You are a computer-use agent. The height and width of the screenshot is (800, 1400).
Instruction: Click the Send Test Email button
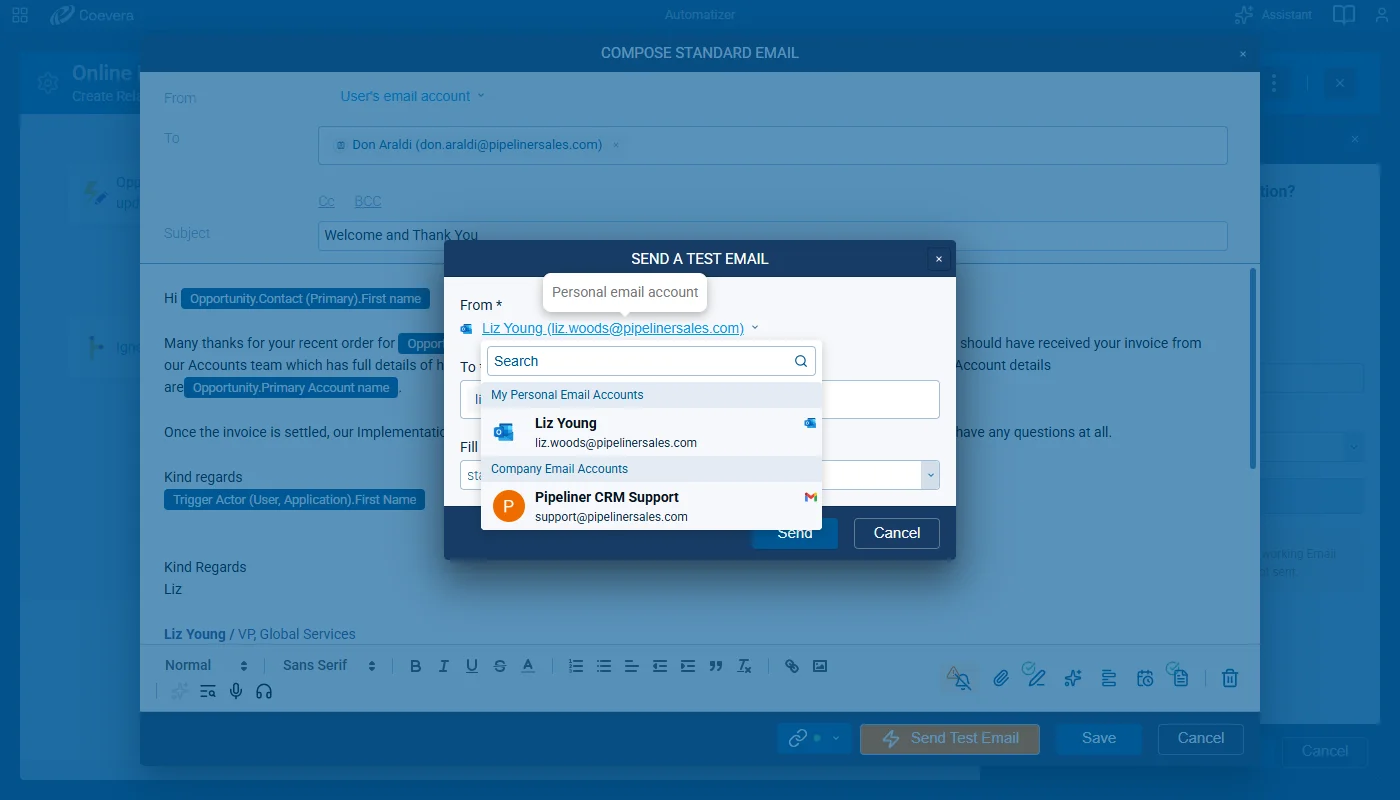(950, 739)
